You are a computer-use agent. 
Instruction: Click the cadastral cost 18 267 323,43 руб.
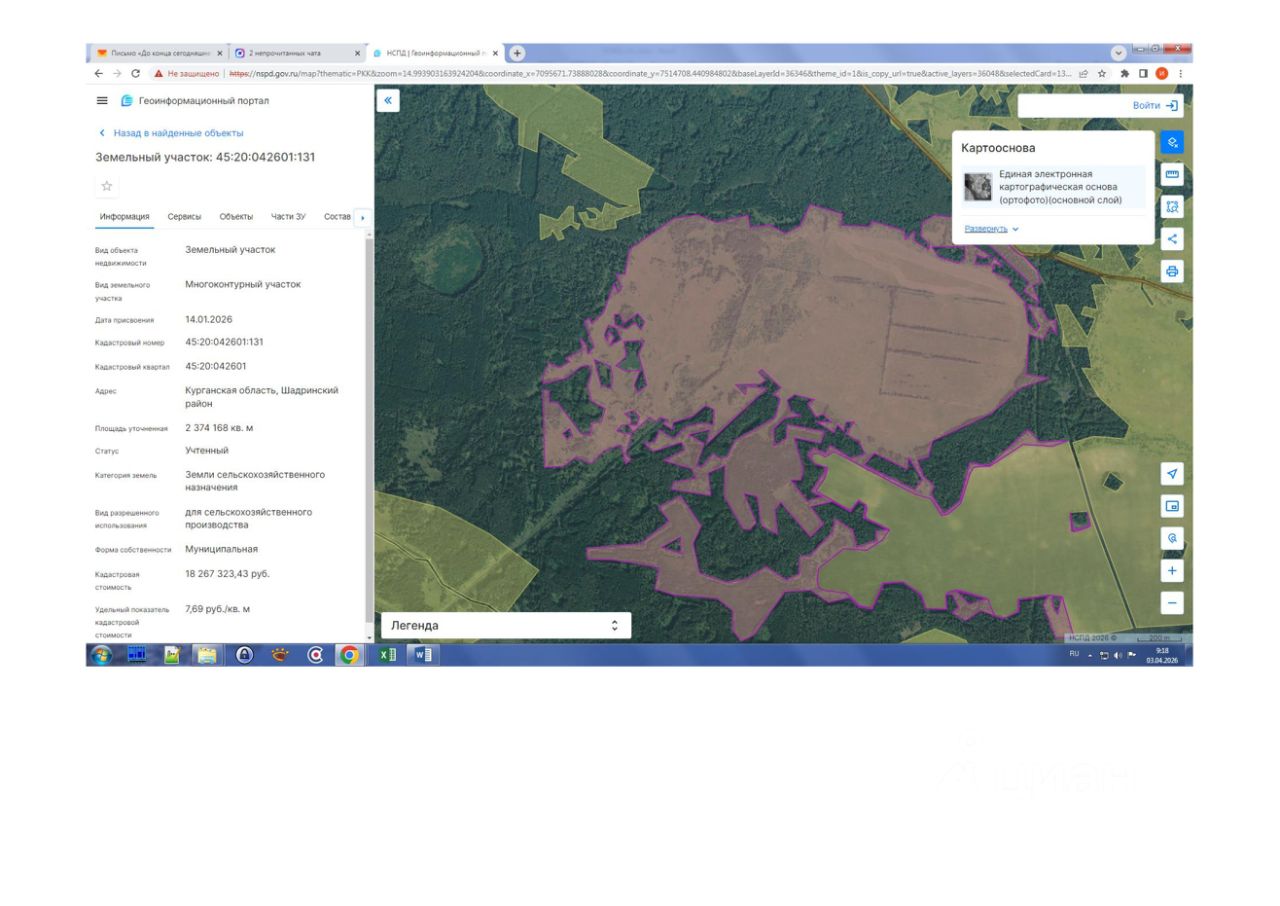(x=227, y=574)
